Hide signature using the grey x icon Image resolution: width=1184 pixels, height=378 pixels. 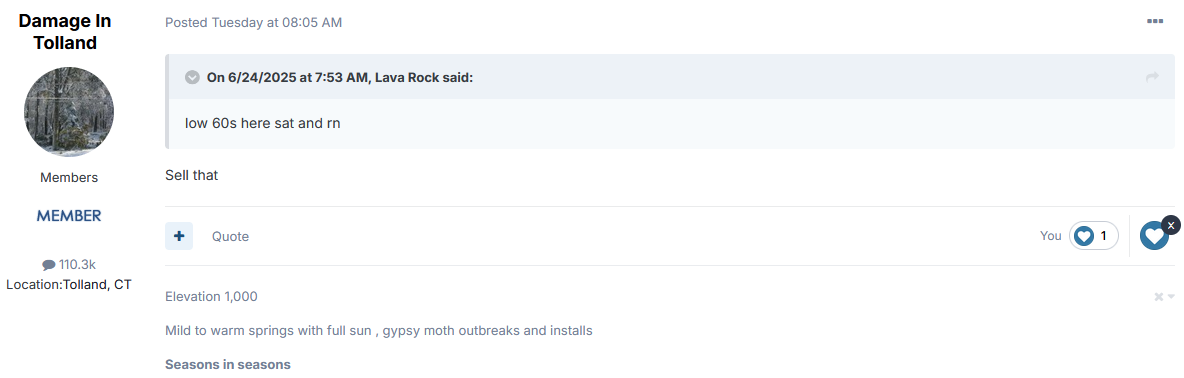(x=1159, y=297)
